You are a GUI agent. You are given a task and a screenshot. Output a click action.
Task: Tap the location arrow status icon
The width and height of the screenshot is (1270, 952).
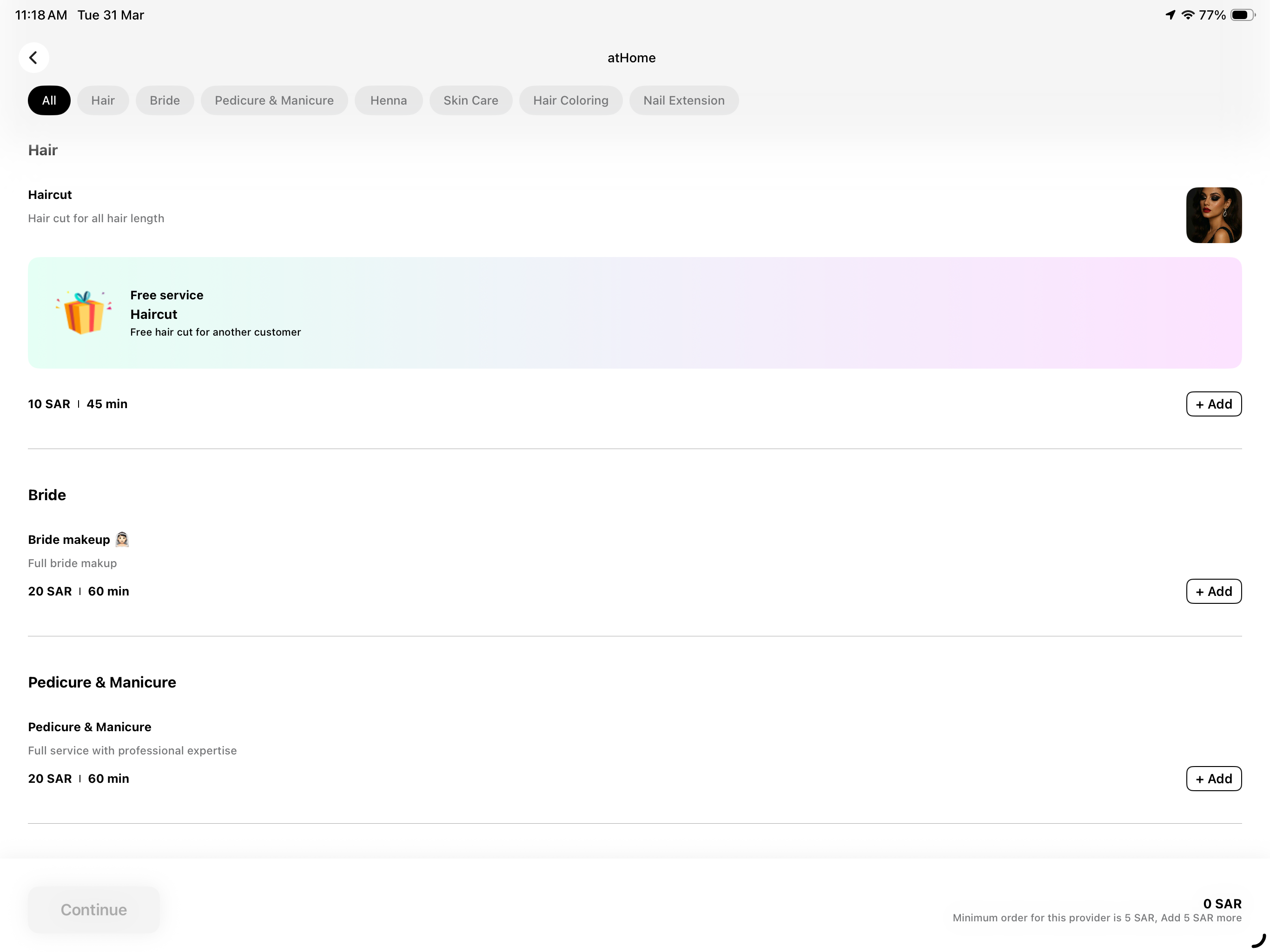click(x=1170, y=15)
